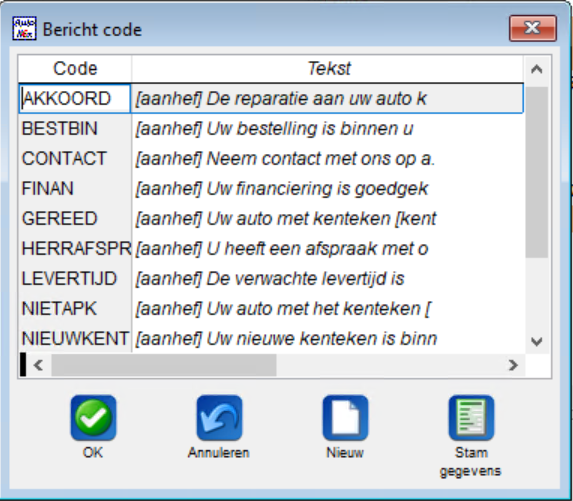Click the scroll down arrow of list
Viewport: 573px width, 501px height.
coord(536,342)
